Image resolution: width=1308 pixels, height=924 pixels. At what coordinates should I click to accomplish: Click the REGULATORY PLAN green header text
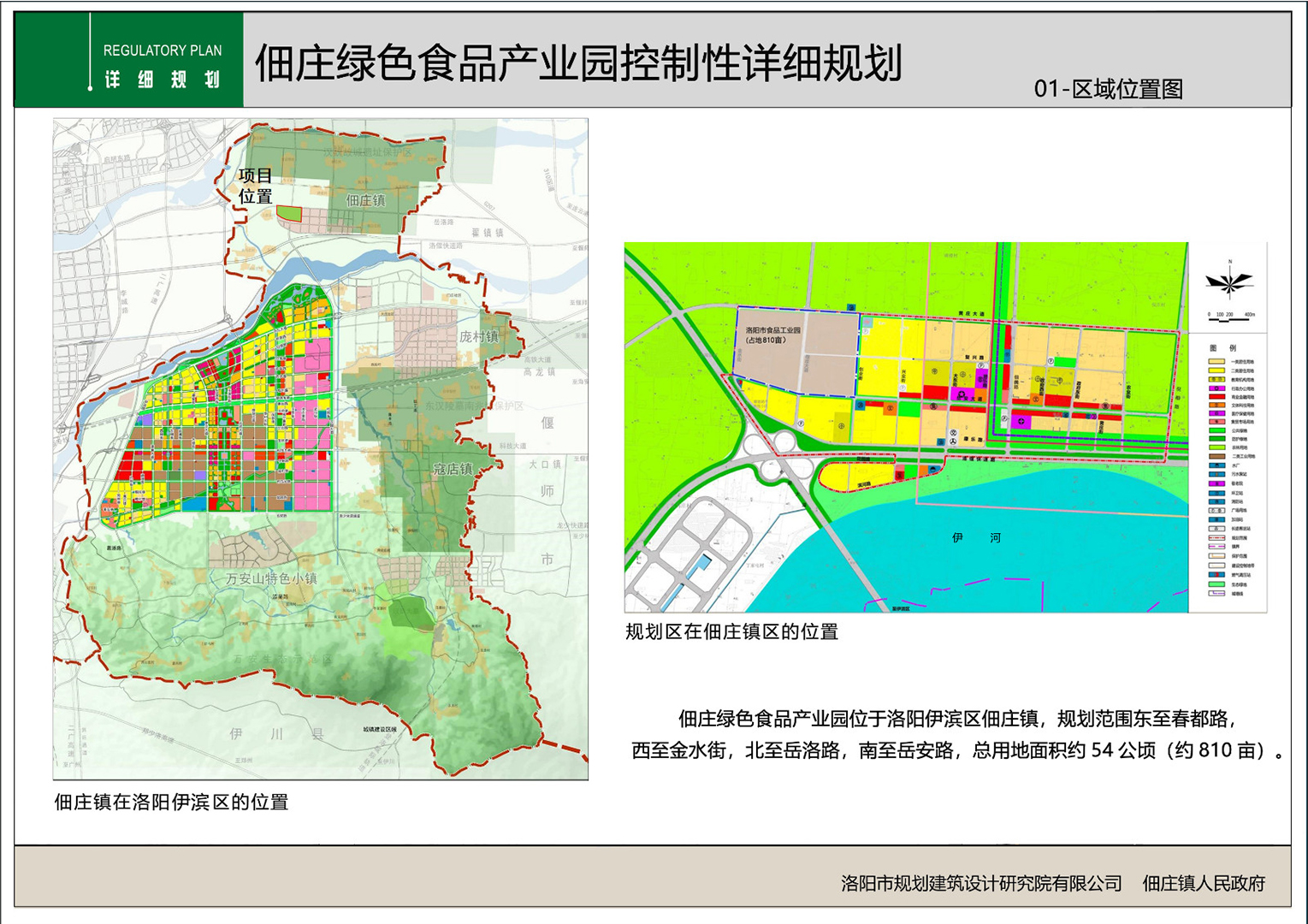tap(162, 50)
